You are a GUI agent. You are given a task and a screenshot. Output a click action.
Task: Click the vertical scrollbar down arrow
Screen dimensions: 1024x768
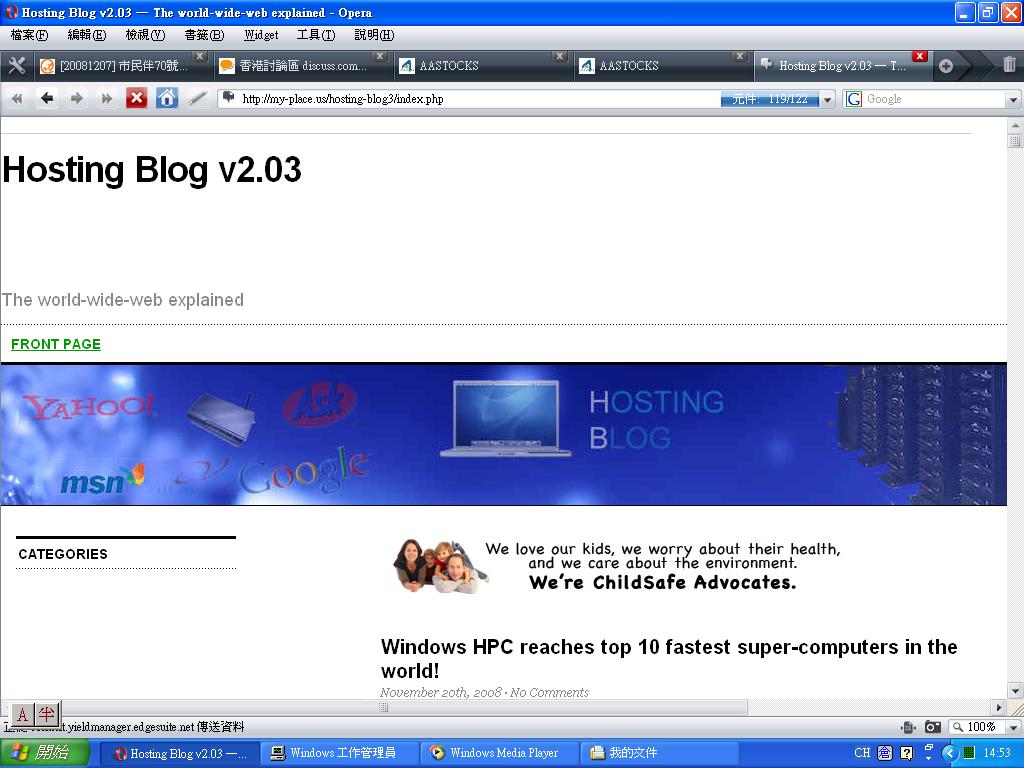pyautogui.click(x=1015, y=691)
